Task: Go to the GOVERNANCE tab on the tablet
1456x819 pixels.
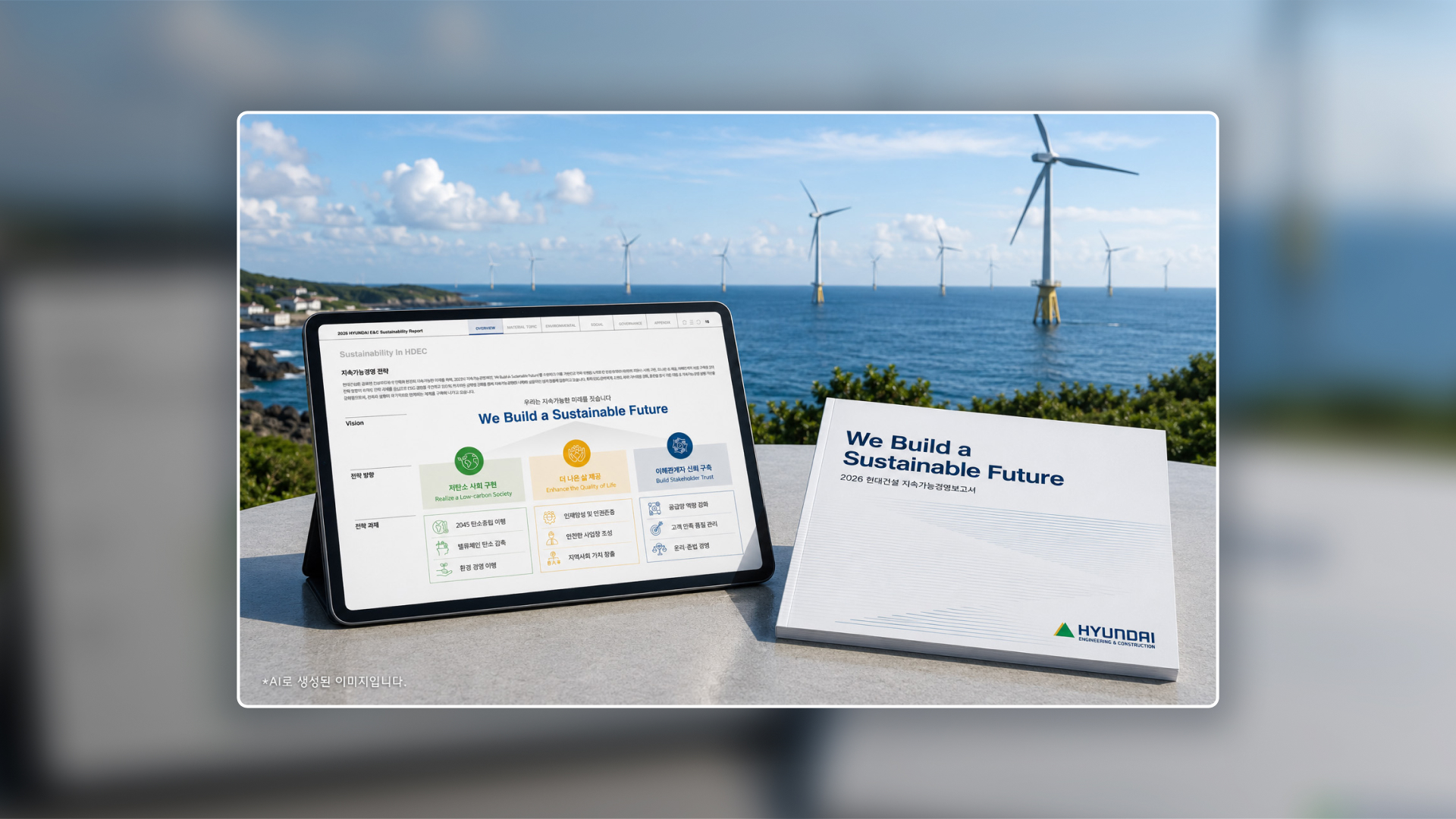Action: click(x=630, y=323)
